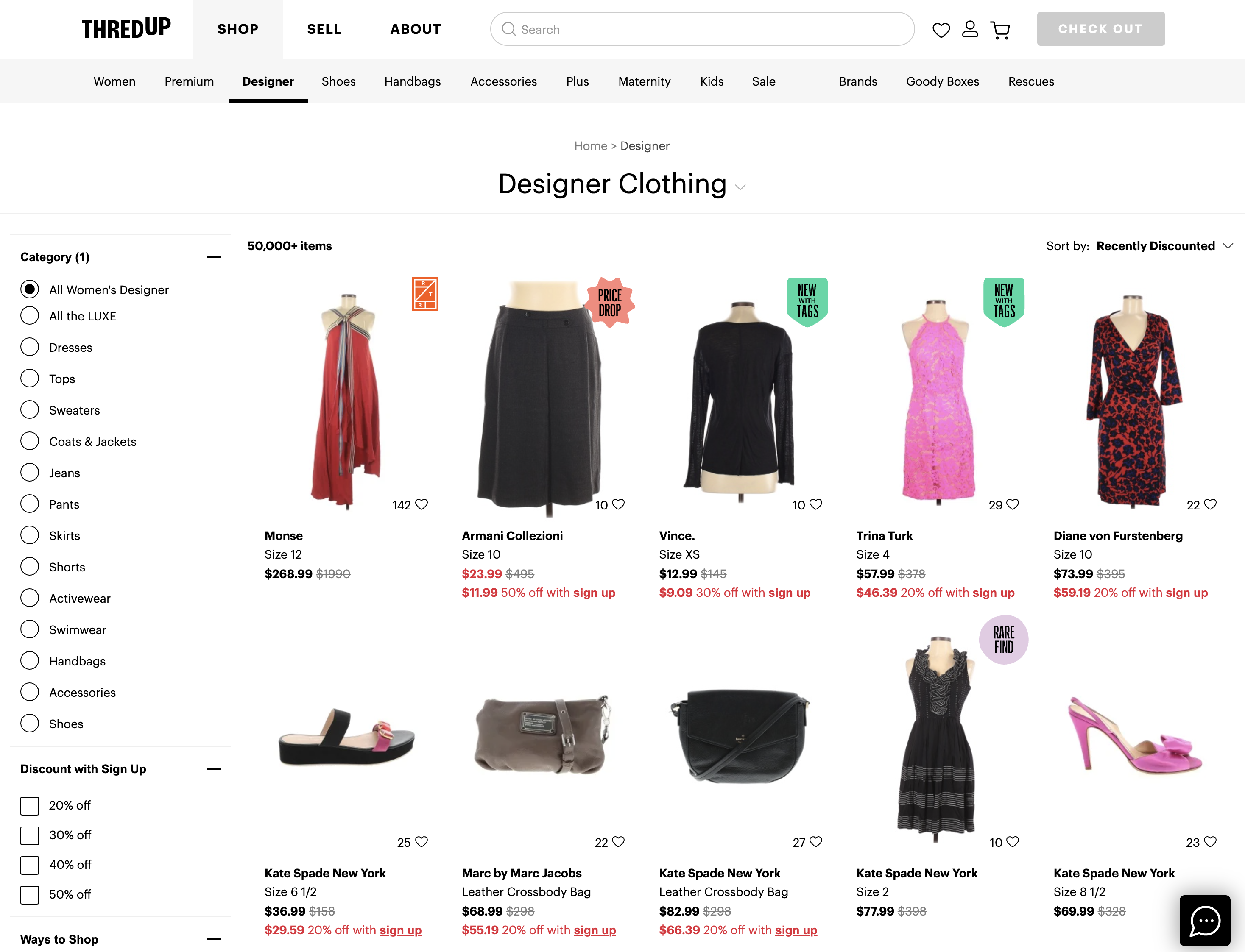Select Coats & Jackets radio
1245x952 pixels.
pyautogui.click(x=30, y=441)
